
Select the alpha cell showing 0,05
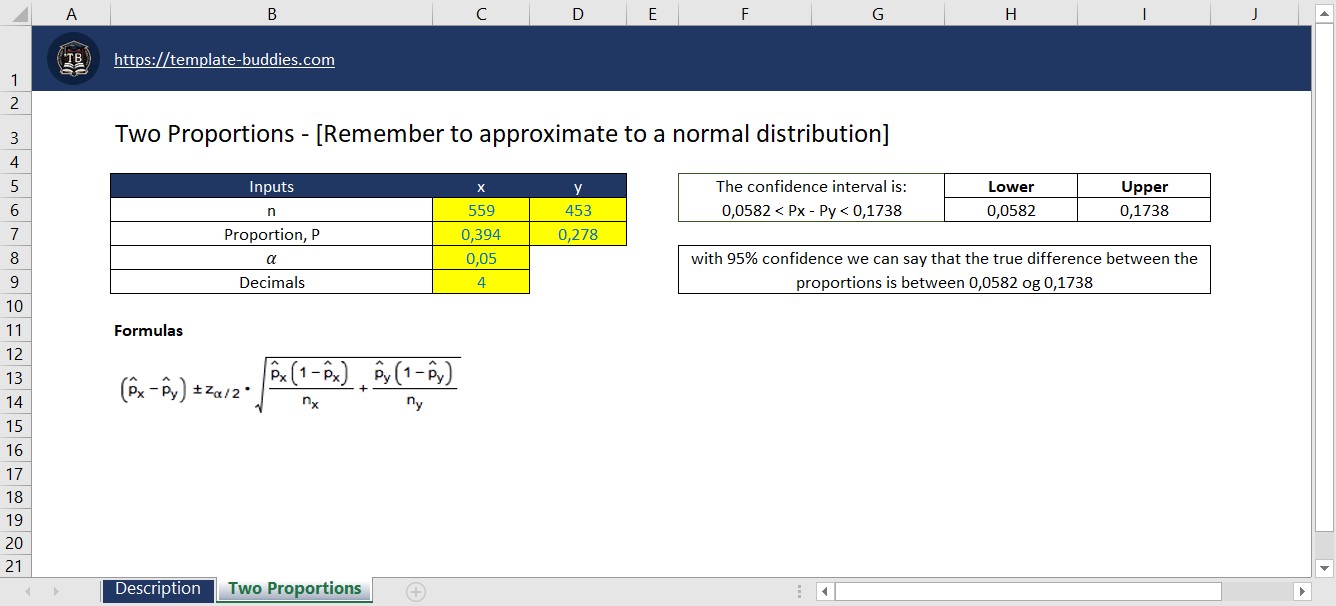[x=481, y=258]
